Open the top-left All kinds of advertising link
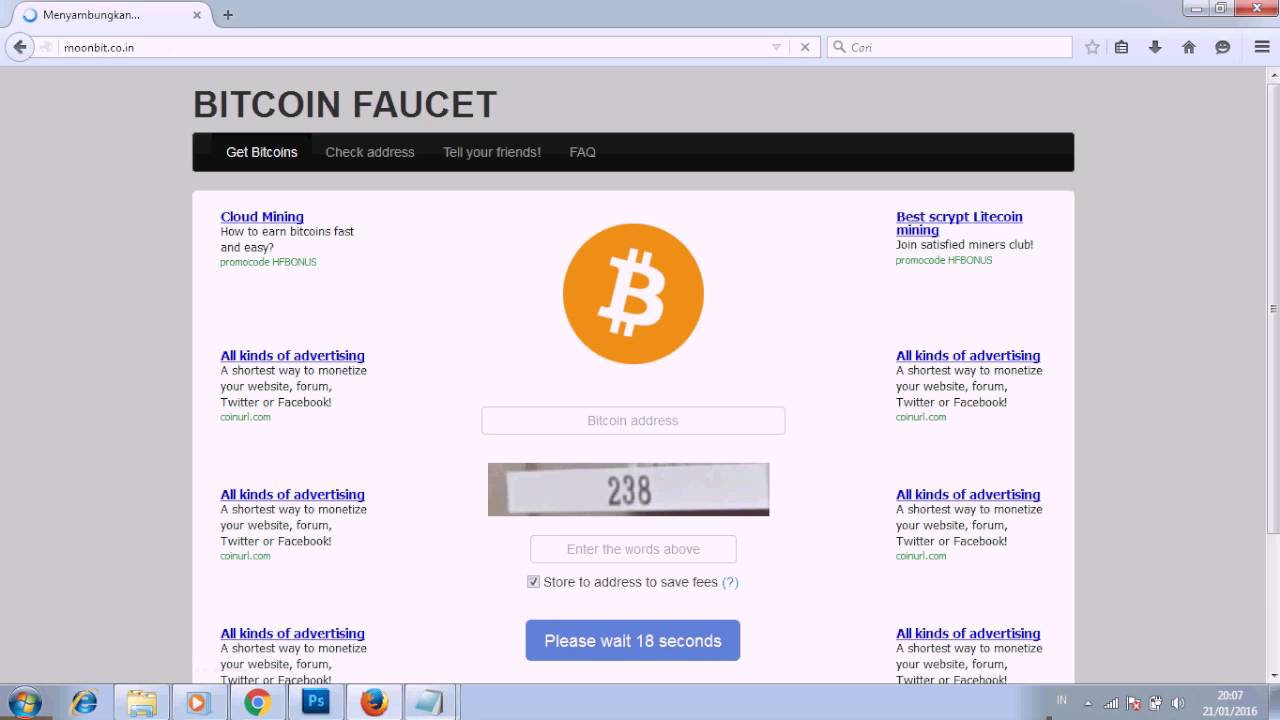Viewport: 1280px width, 720px height. [292, 355]
